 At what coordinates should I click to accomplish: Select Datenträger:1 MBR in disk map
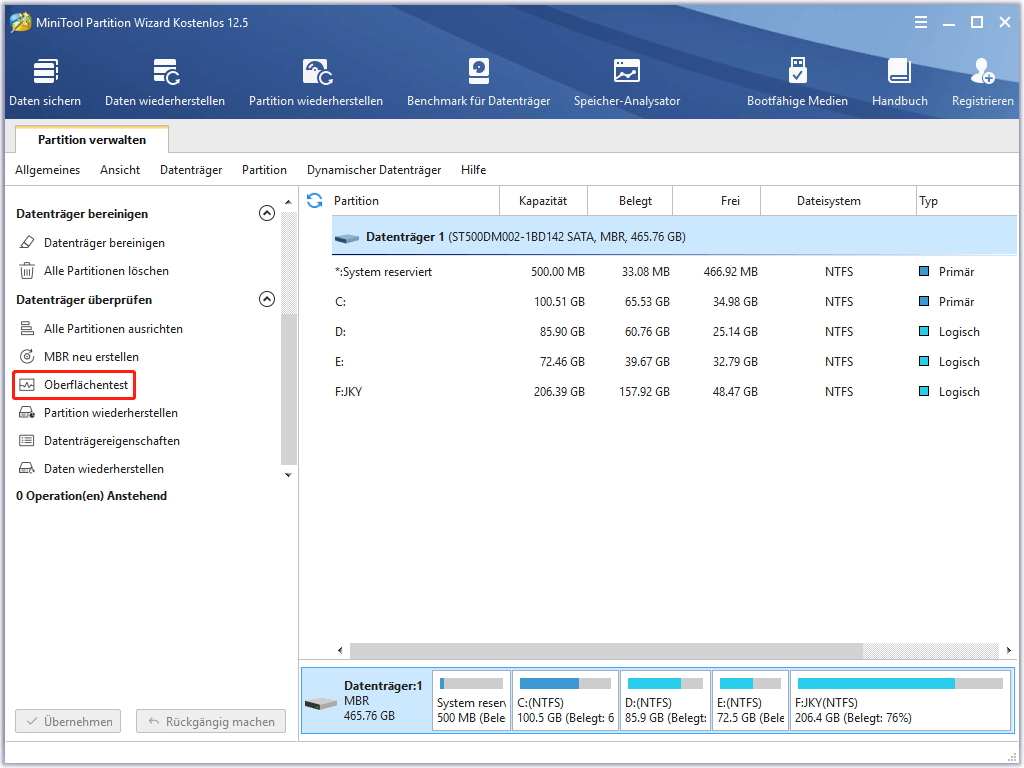pyautogui.click(x=366, y=700)
